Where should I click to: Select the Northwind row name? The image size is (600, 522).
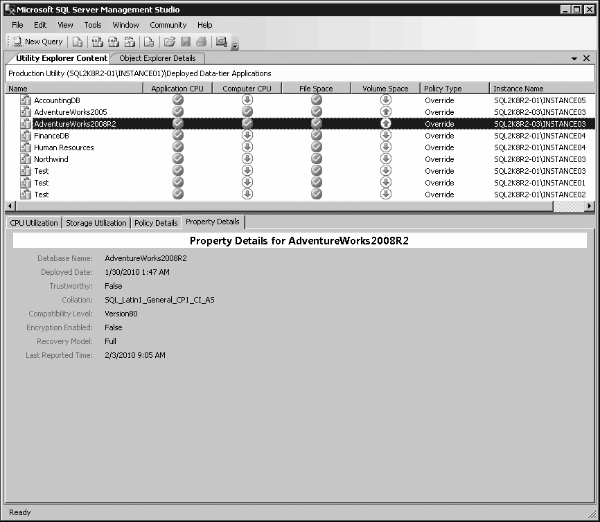pos(51,159)
